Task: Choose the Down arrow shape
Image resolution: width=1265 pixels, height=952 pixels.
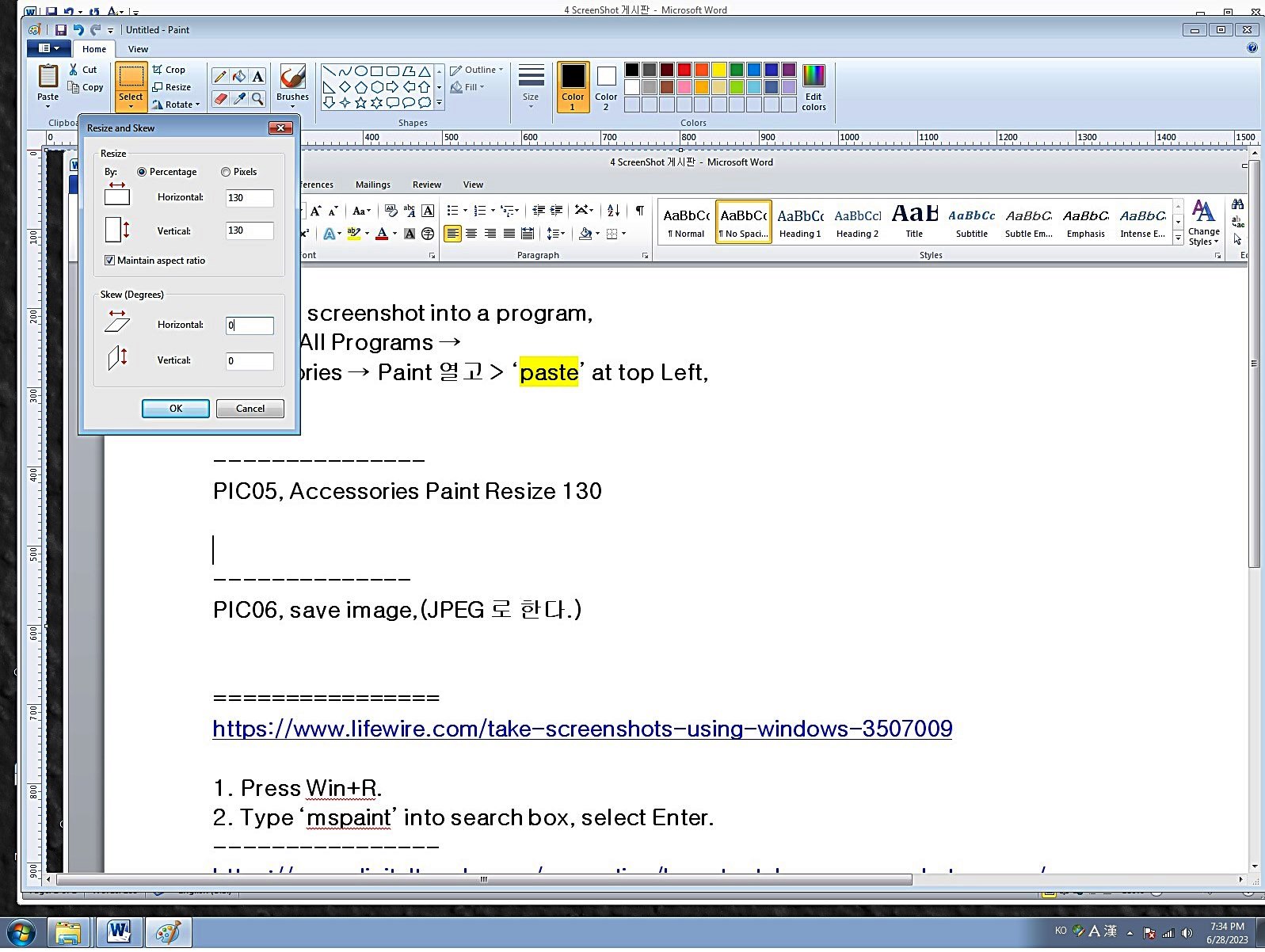Action: point(329,103)
